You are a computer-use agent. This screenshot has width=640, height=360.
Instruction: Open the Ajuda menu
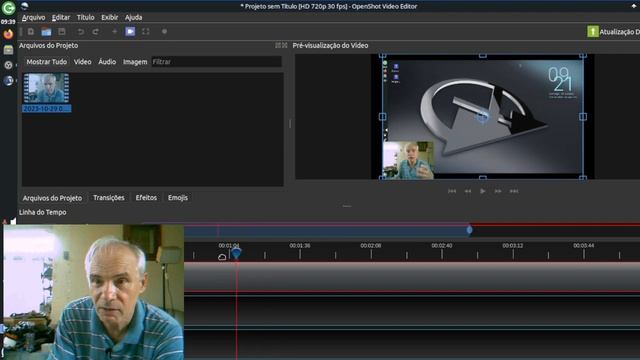click(x=133, y=17)
